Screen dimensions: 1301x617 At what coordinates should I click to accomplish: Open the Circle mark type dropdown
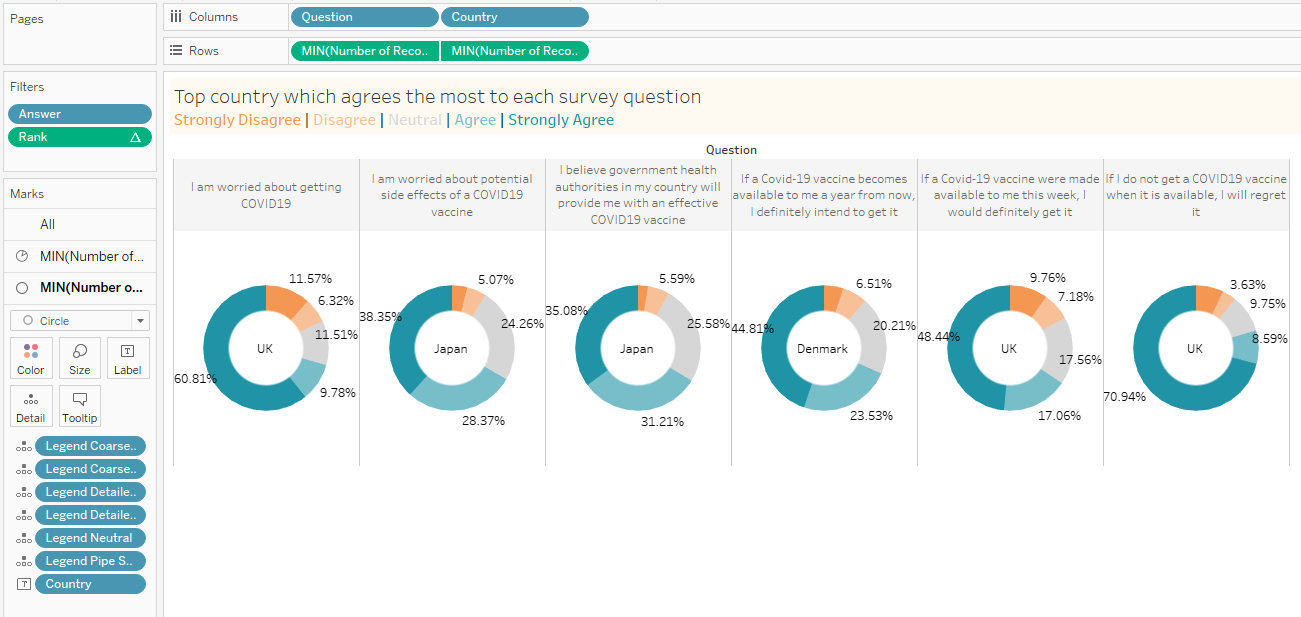click(80, 321)
